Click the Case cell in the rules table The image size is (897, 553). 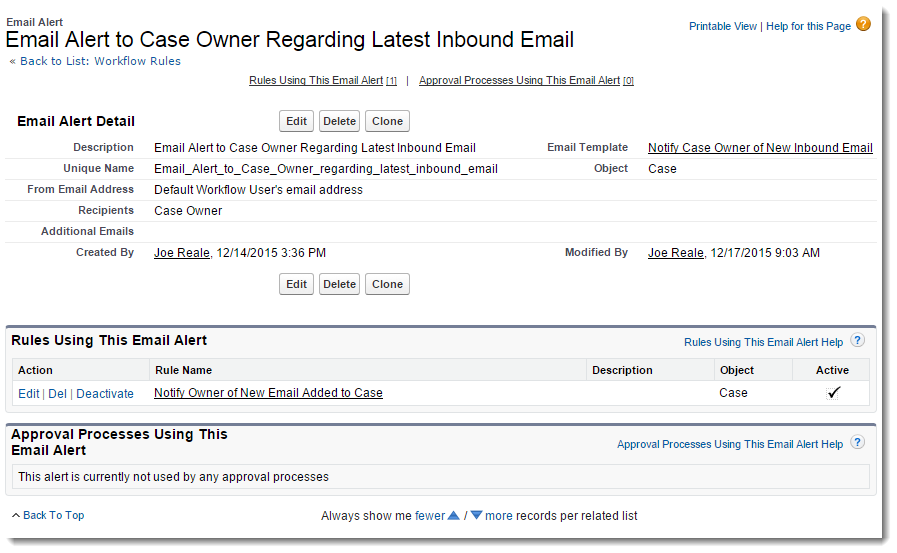(x=733, y=393)
